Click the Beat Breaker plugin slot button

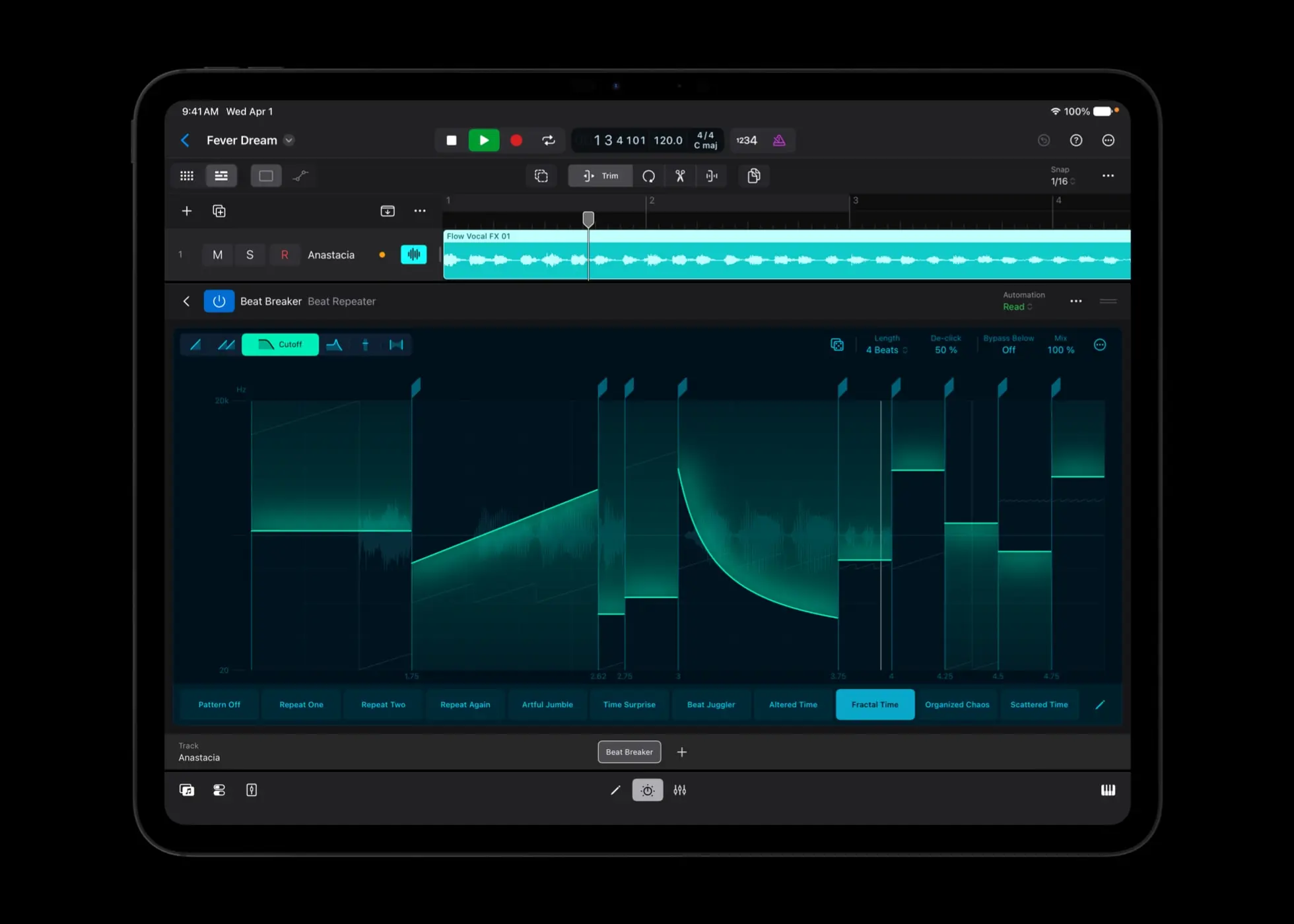(629, 752)
